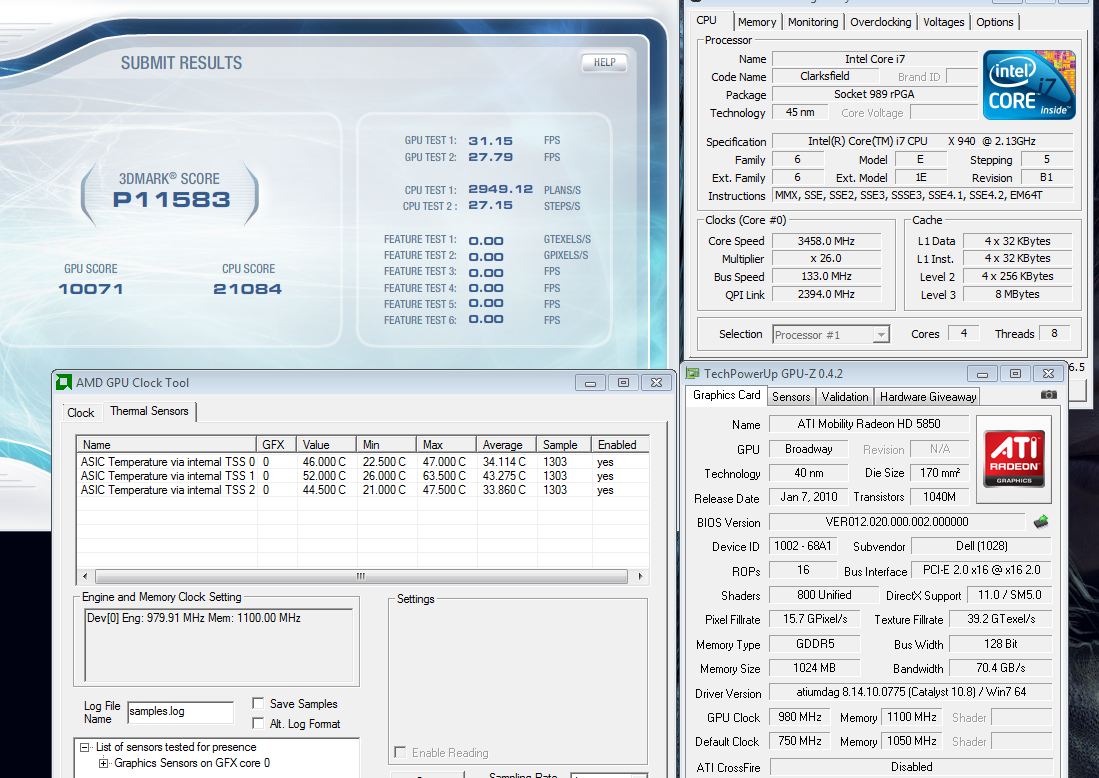The width and height of the screenshot is (1099, 778).
Task: Click the Log File Name input field
Action: click(x=180, y=711)
